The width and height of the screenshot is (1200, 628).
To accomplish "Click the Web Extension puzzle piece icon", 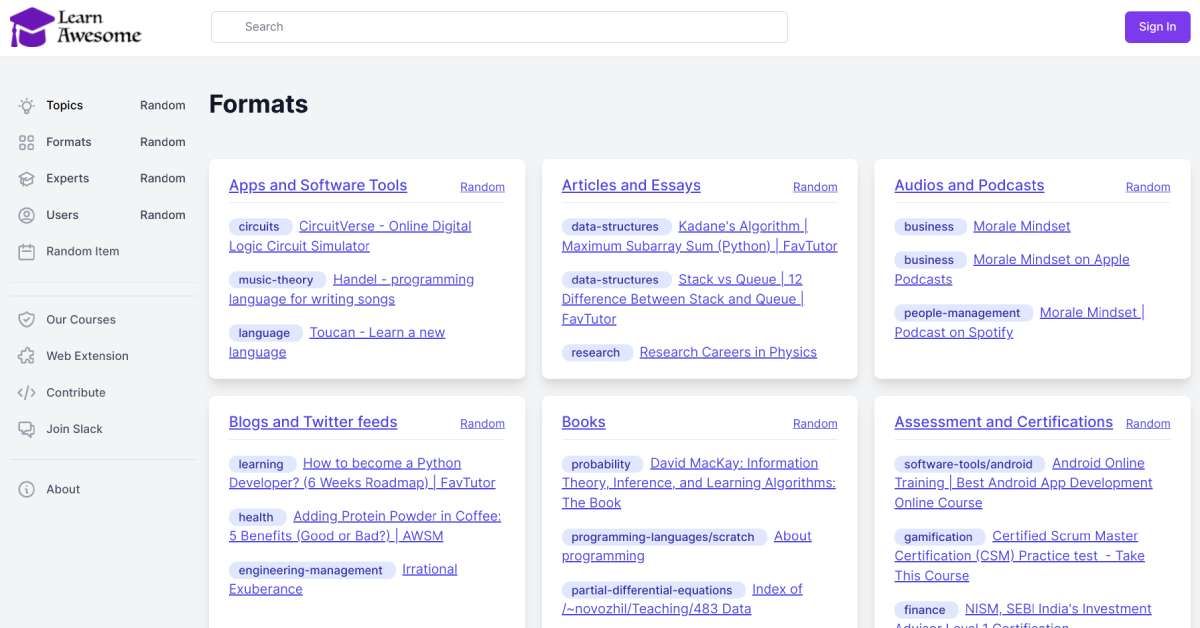I will pos(27,356).
